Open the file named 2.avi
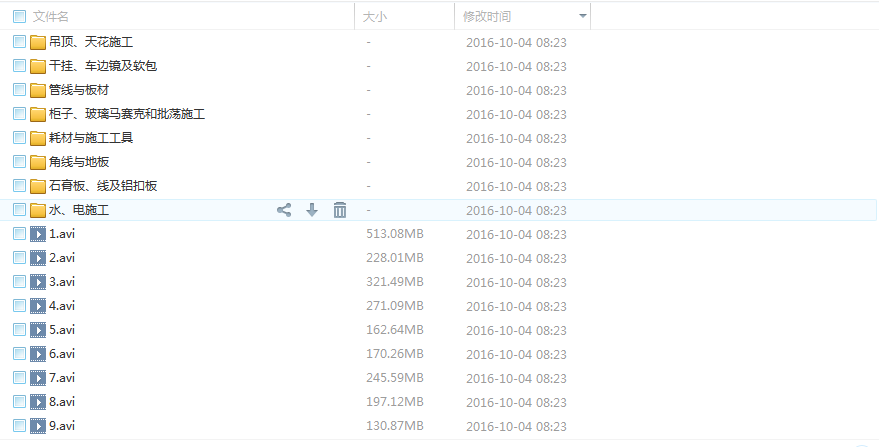 tap(62, 258)
